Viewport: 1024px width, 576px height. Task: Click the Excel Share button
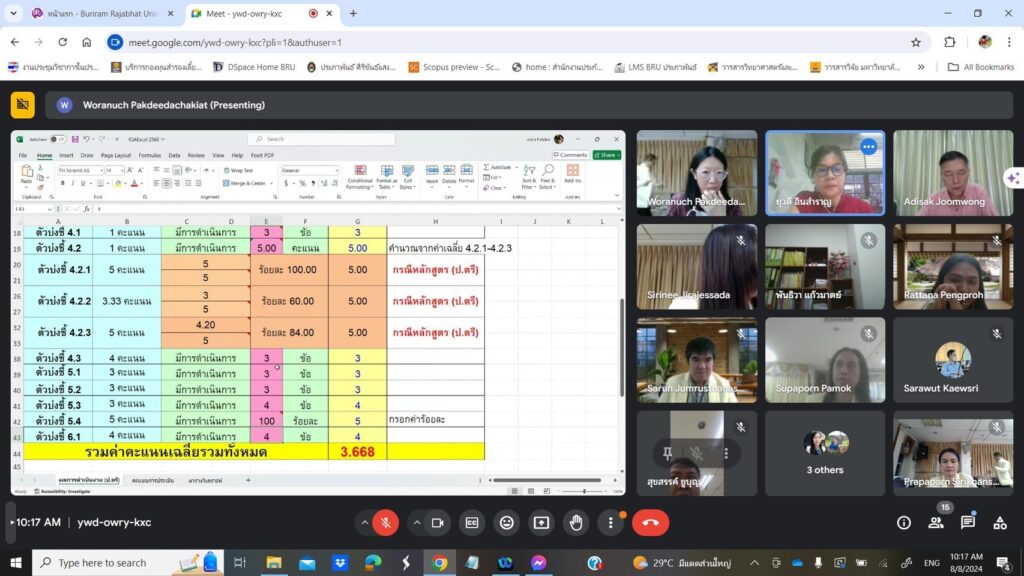click(x=607, y=155)
